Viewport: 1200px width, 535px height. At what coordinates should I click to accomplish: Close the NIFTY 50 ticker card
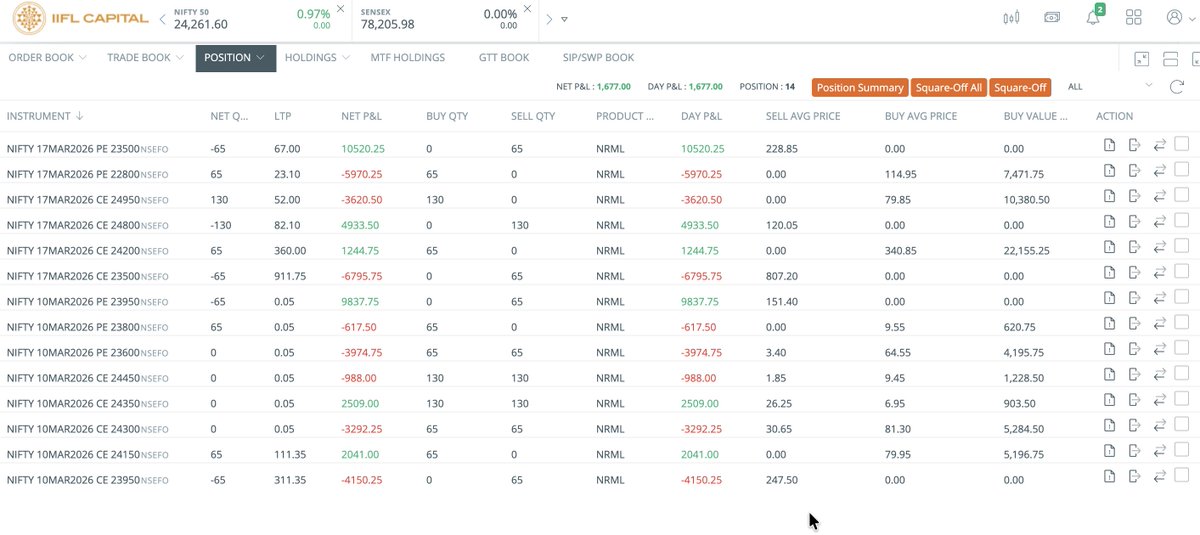coord(340,8)
